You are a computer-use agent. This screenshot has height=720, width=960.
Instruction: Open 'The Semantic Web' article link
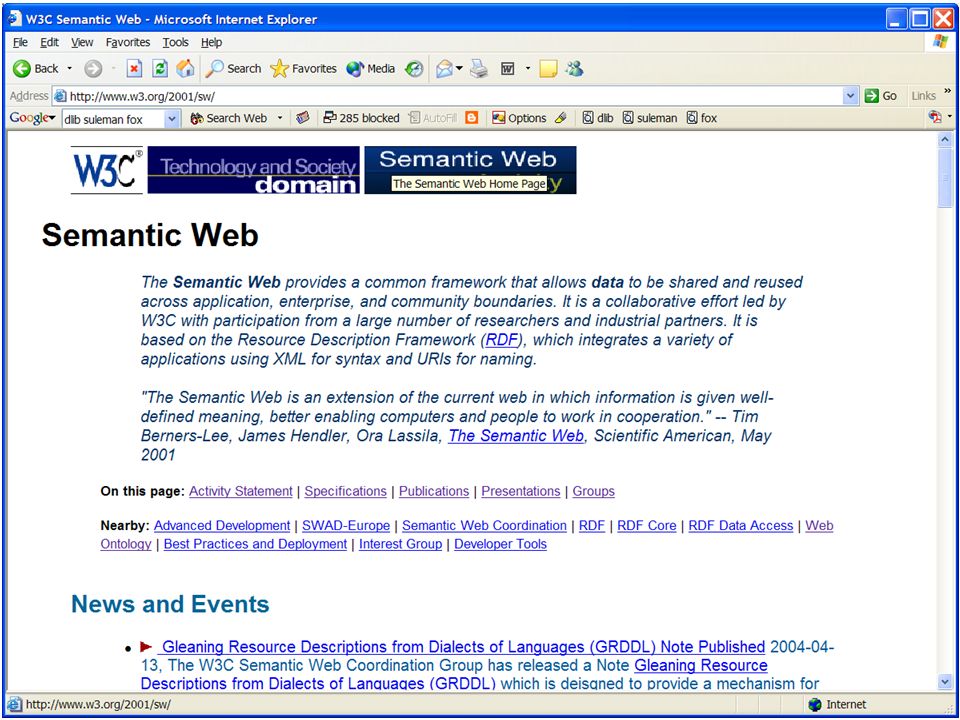pyautogui.click(x=516, y=436)
